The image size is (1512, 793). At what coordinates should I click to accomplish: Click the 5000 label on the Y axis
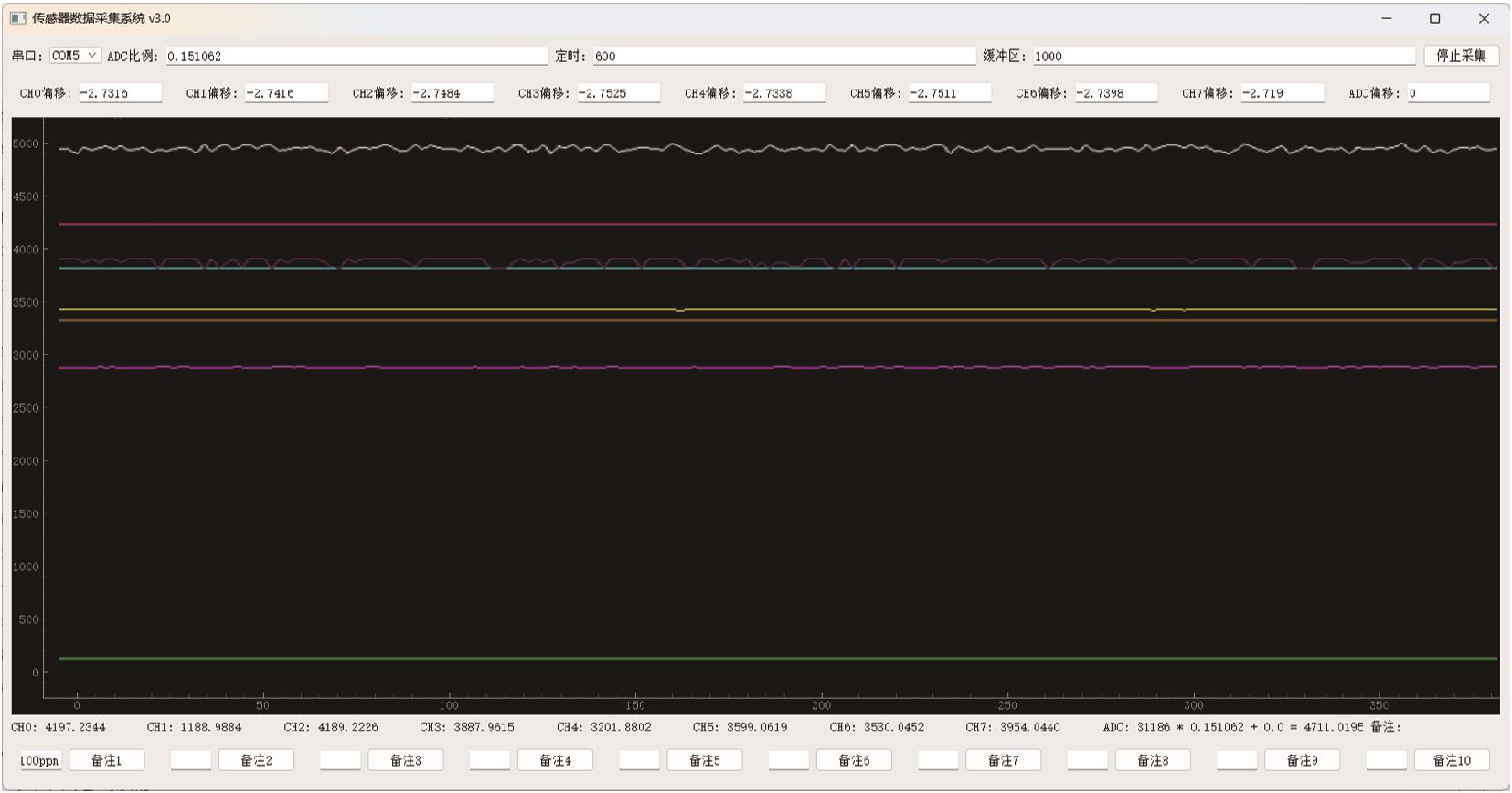tap(26, 143)
